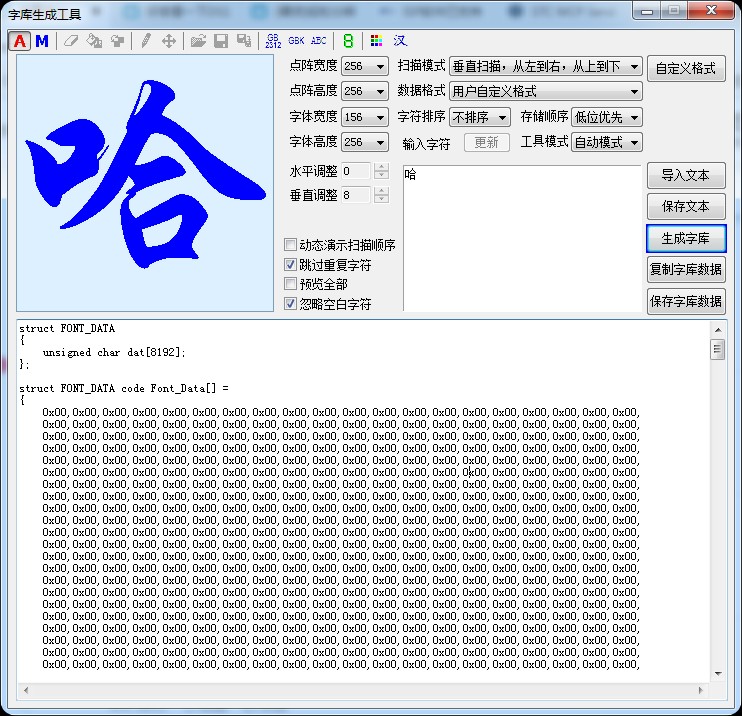Click the 垂直调整 stepper arrows
This screenshot has height=716, width=742.
click(381, 195)
